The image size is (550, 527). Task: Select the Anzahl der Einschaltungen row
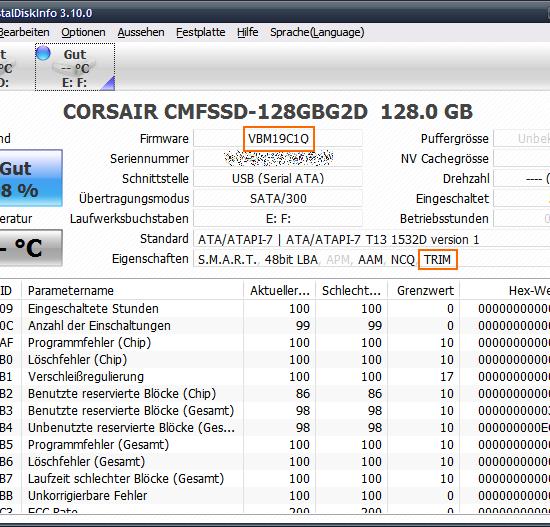click(x=275, y=326)
